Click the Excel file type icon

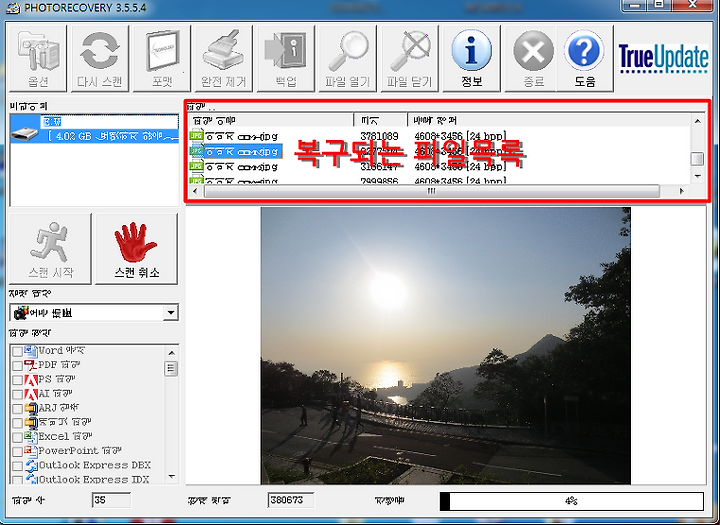[x=31, y=437]
